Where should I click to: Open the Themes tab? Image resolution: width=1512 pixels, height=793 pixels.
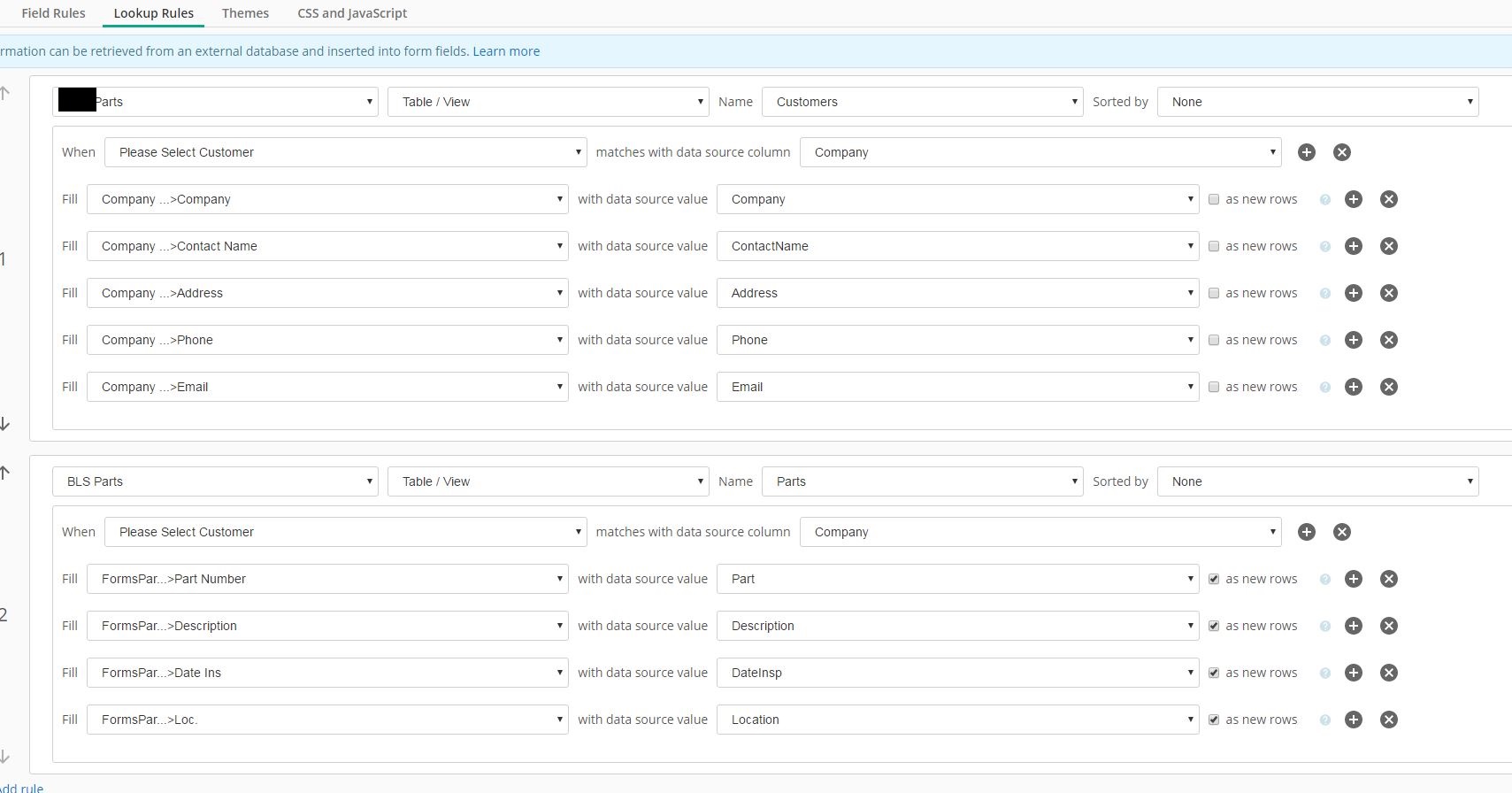pos(245,13)
